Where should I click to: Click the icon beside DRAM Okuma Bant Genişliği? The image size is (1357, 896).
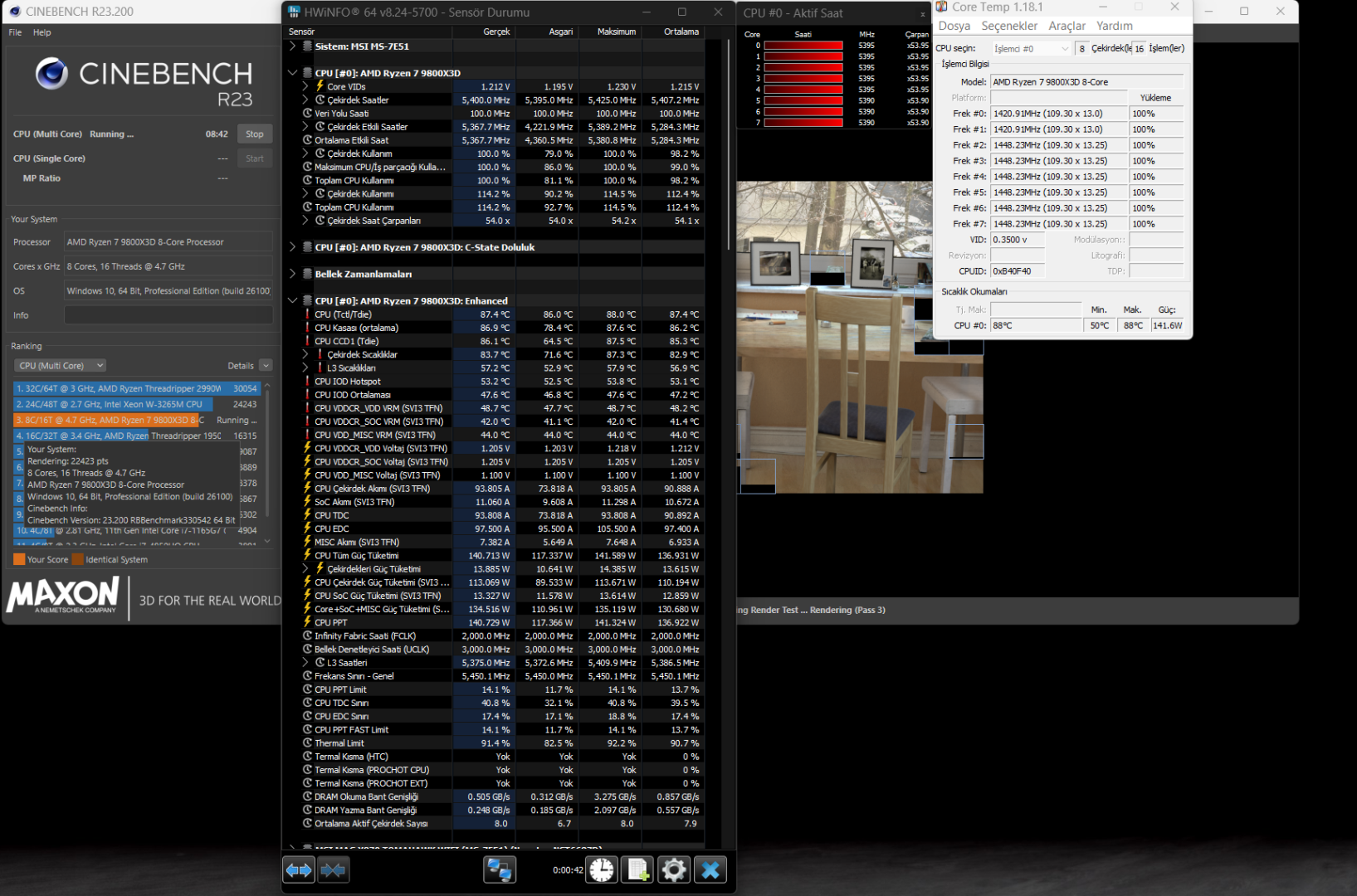coord(307,796)
